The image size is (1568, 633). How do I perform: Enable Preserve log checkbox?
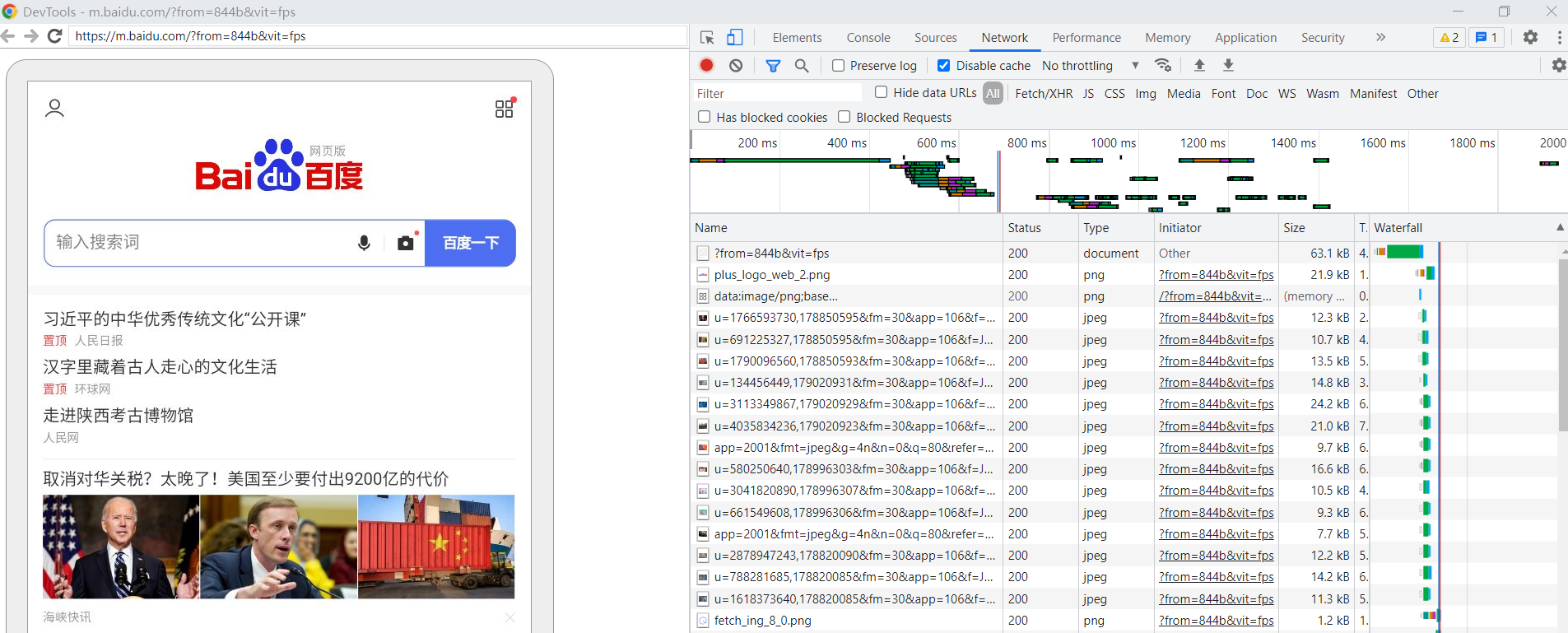pyautogui.click(x=838, y=66)
